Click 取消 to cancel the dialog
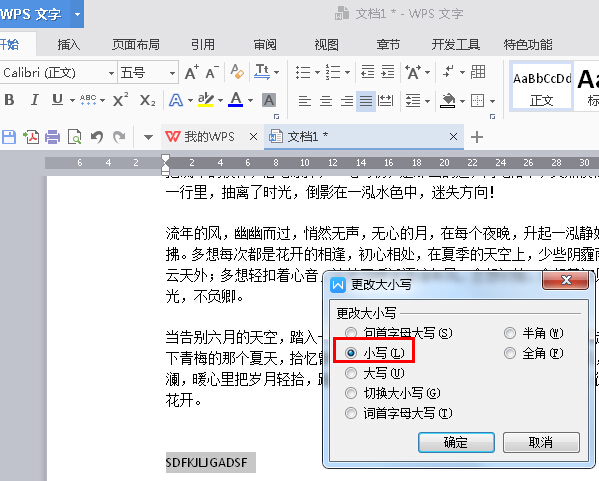Image resolution: width=599 pixels, height=481 pixels. coord(541,442)
